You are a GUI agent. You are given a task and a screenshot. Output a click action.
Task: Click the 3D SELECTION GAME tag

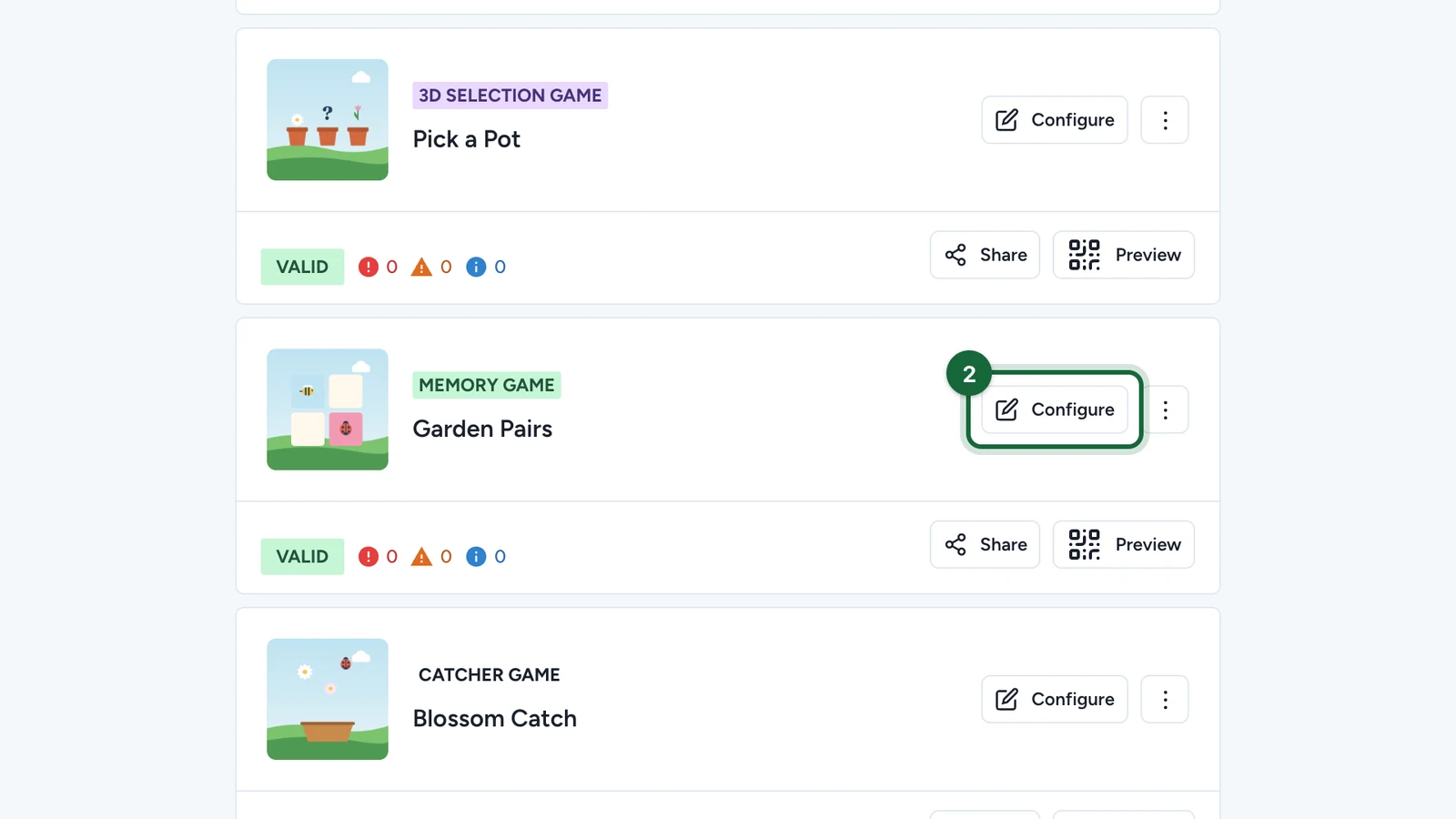pyautogui.click(x=510, y=96)
